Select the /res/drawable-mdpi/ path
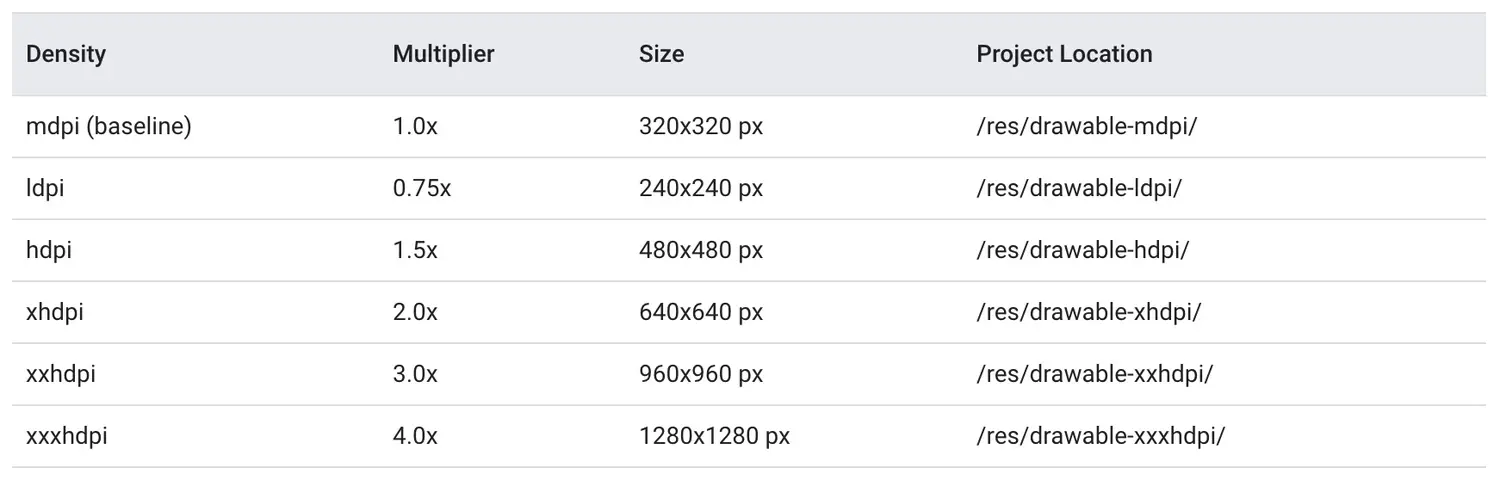The height and width of the screenshot is (480, 1500). click(1087, 127)
